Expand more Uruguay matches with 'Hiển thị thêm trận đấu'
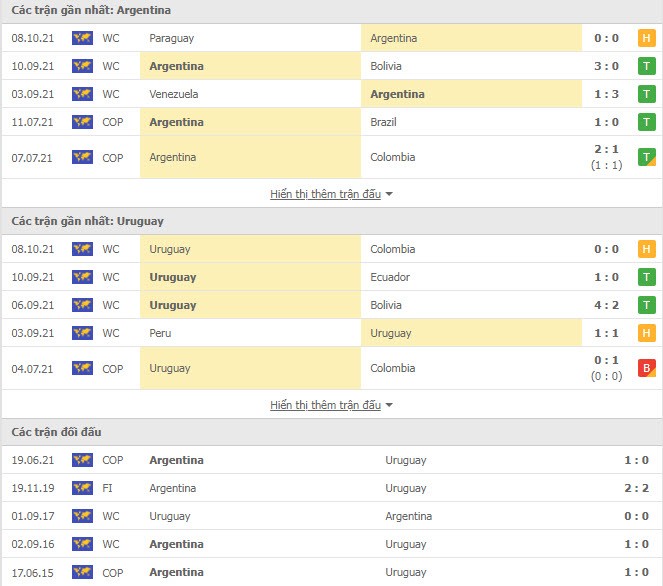Image resolution: width=663 pixels, height=586 pixels. click(x=331, y=405)
